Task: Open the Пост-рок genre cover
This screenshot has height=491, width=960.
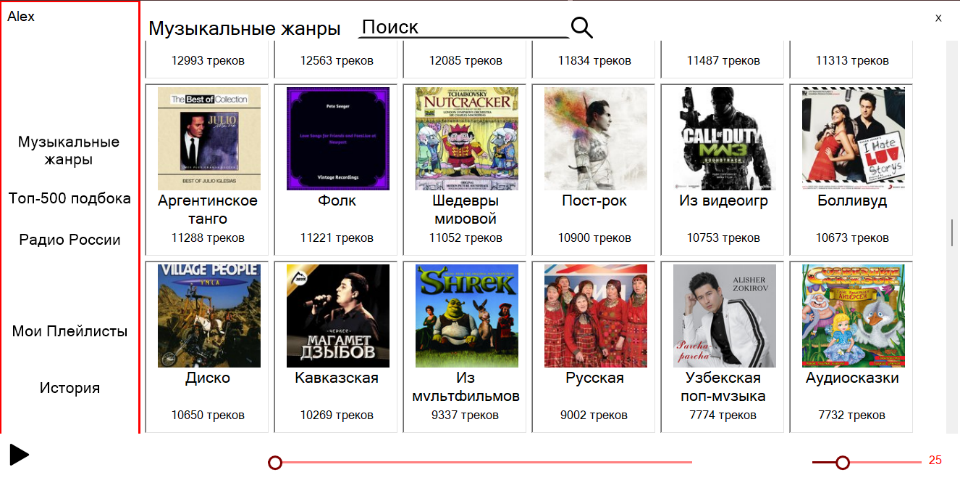Action: coord(596,138)
